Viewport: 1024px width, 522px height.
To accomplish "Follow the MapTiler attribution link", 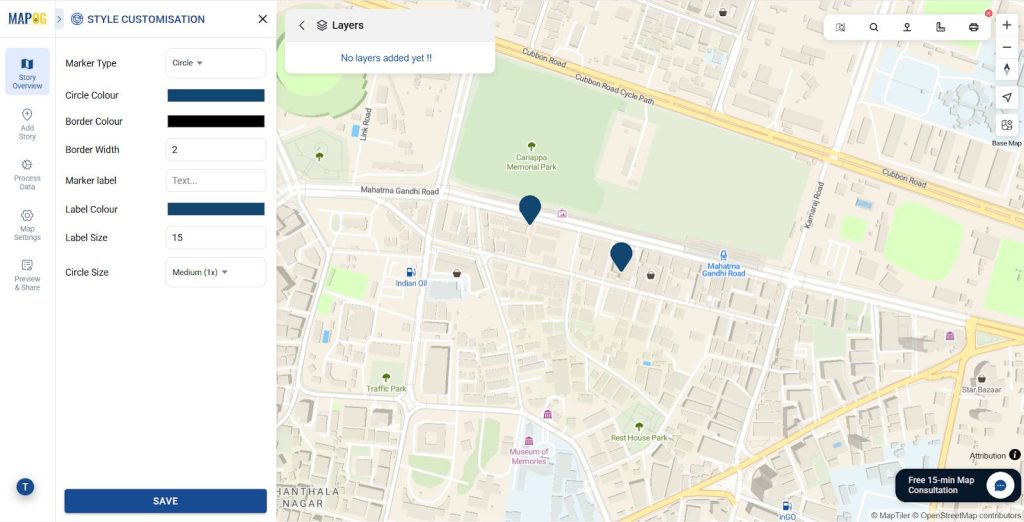I will (x=890, y=515).
